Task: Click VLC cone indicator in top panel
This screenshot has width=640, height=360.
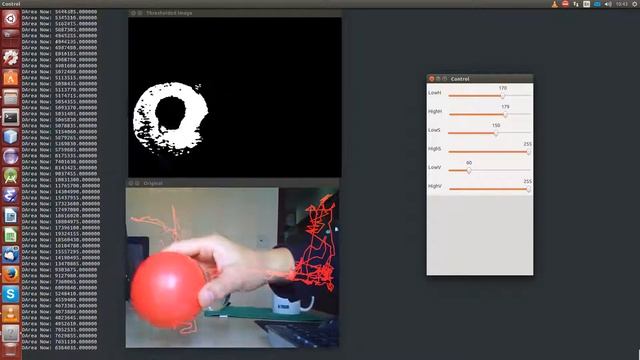Action: [x=554, y=4]
